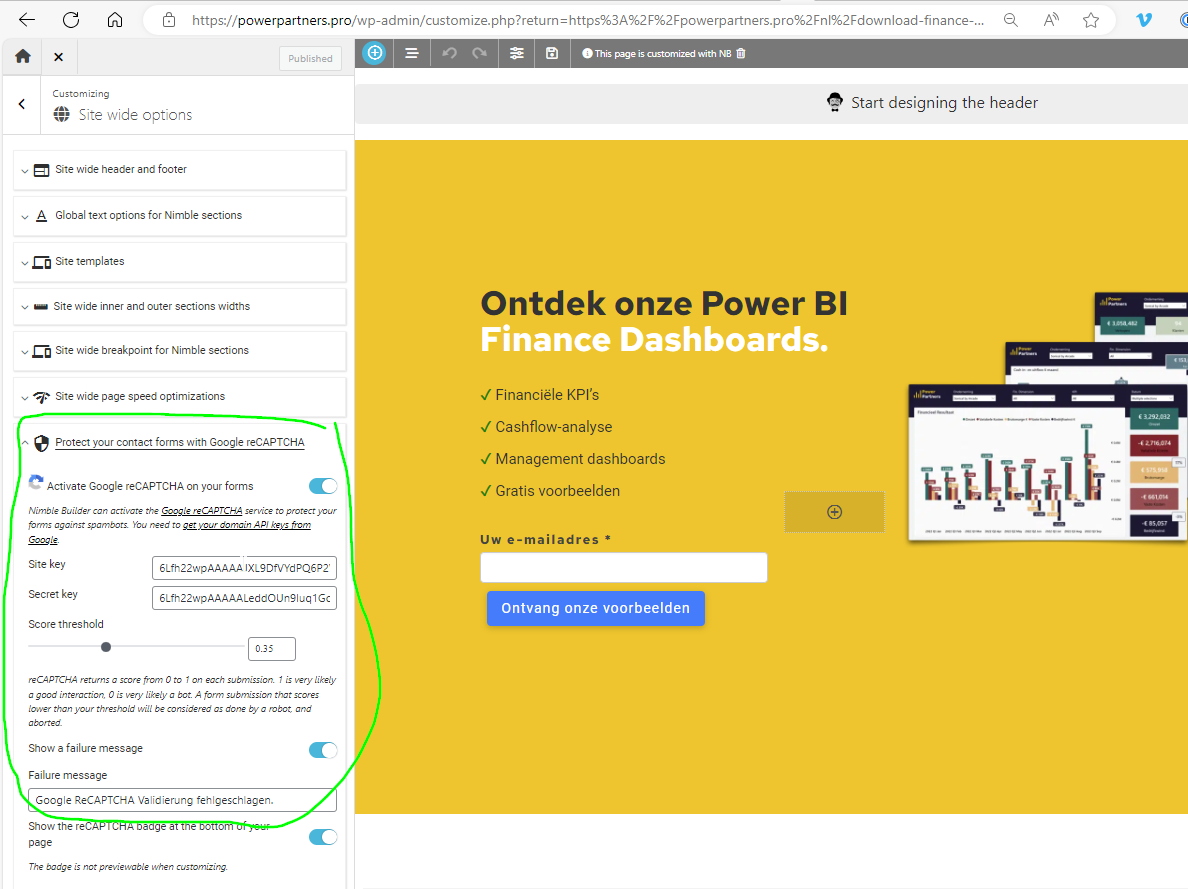Expand Global text options for Nimble sections
This screenshot has height=889, width=1188.
180,216
